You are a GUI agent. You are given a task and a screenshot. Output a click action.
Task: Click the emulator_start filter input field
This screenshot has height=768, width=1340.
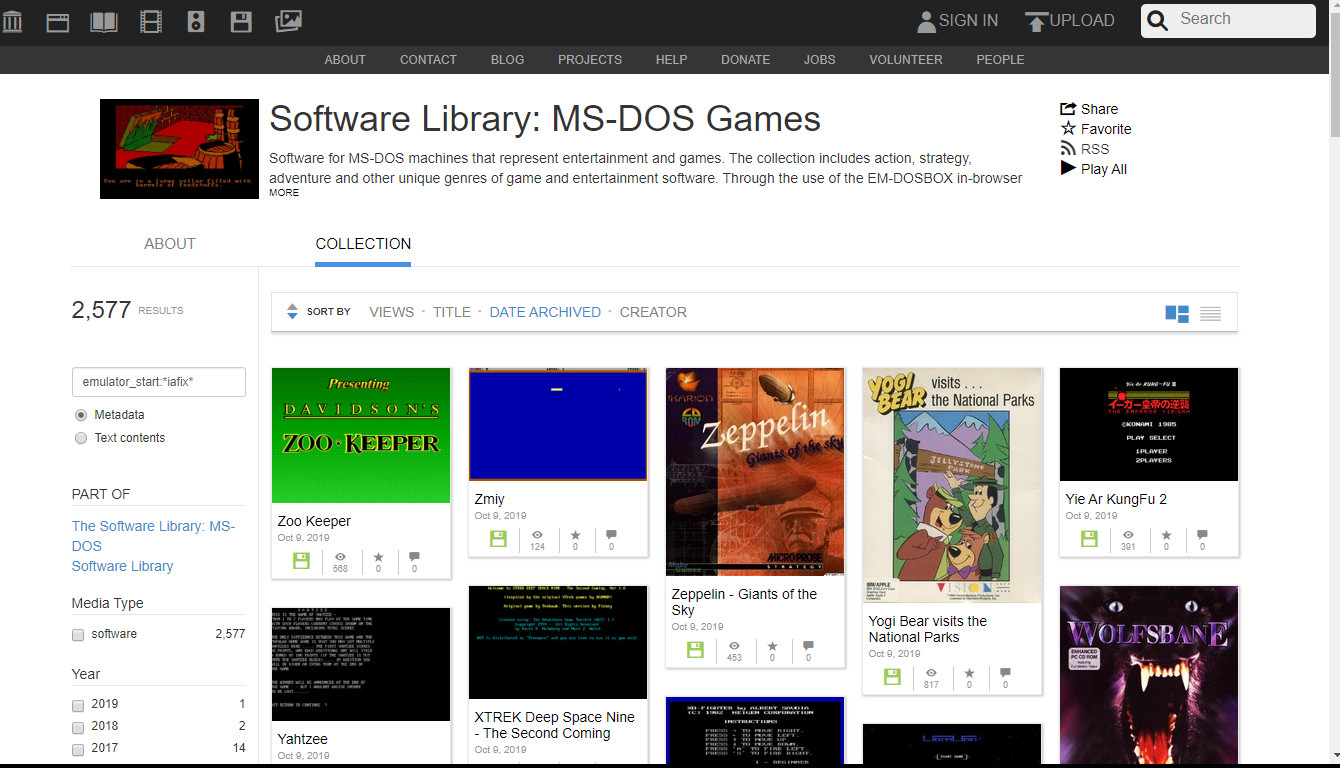pos(159,382)
